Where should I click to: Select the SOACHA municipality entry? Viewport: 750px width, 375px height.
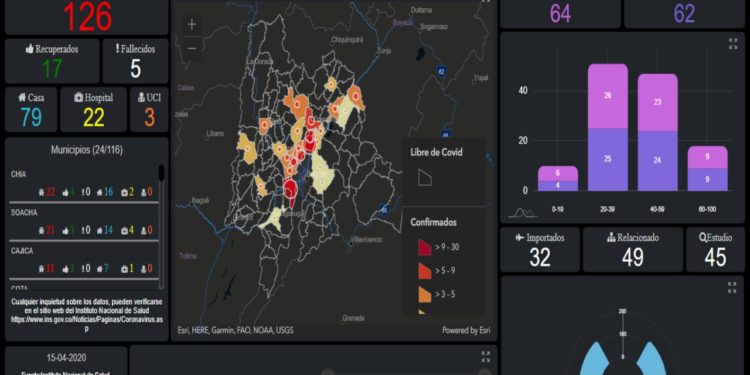84,222
